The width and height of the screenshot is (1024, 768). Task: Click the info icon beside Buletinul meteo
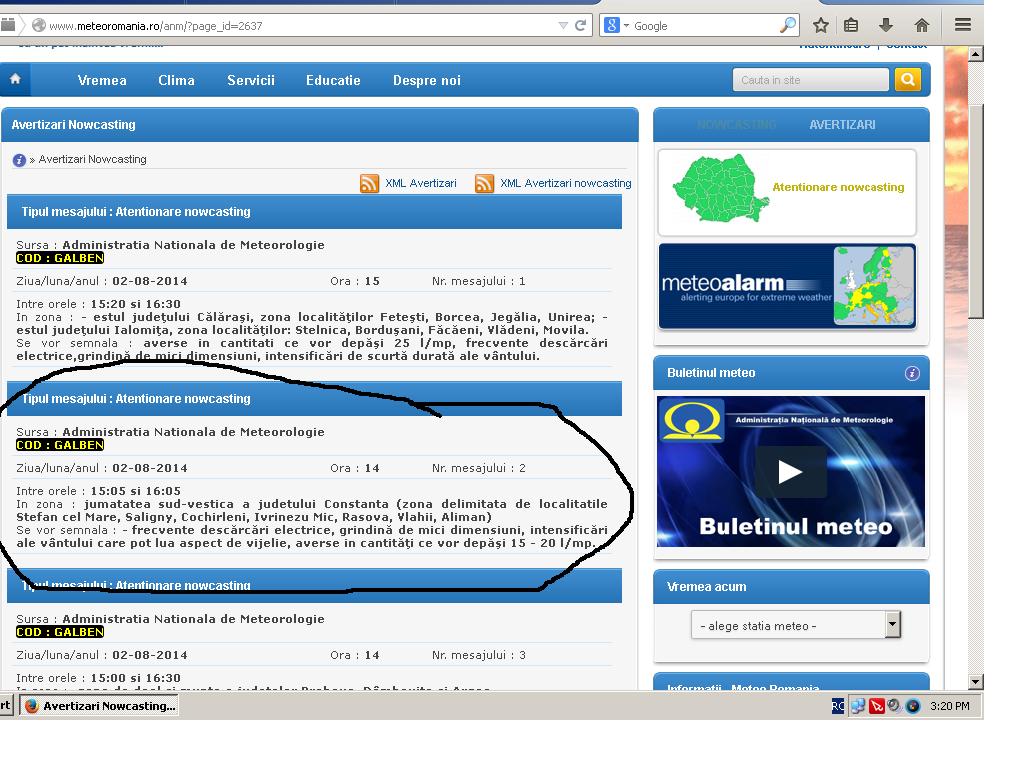tap(911, 373)
